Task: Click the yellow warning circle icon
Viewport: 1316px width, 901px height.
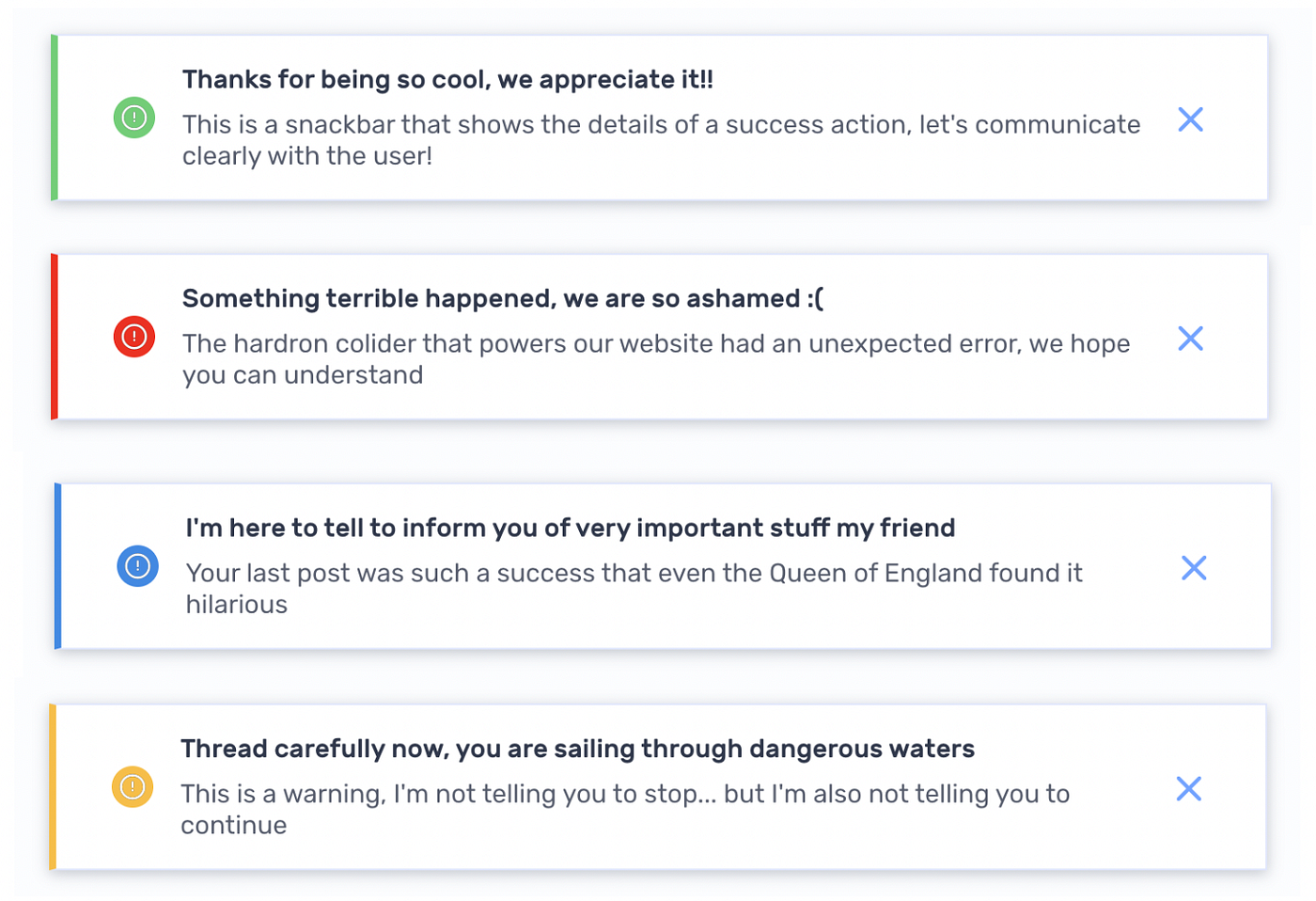Action: pos(133,785)
